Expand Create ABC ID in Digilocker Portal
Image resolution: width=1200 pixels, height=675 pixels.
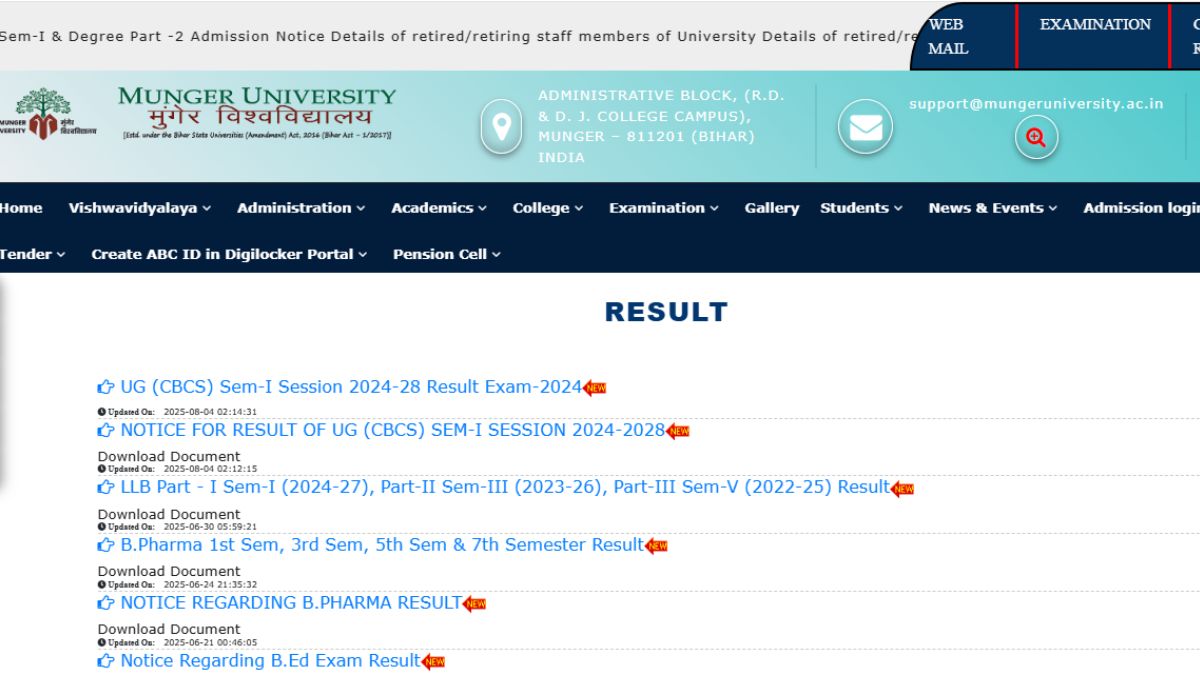[229, 254]
